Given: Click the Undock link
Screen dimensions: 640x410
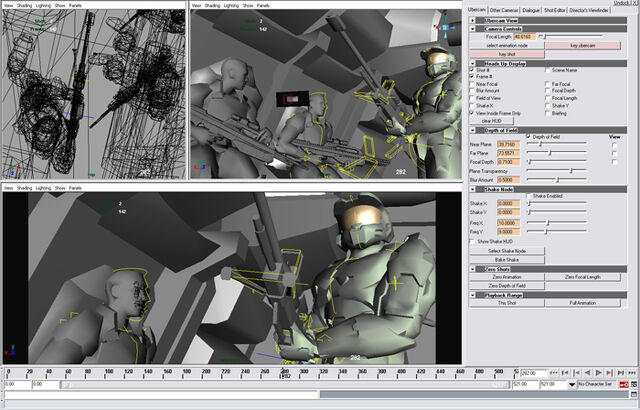Looking at the screenshot, I should point(622,2).
